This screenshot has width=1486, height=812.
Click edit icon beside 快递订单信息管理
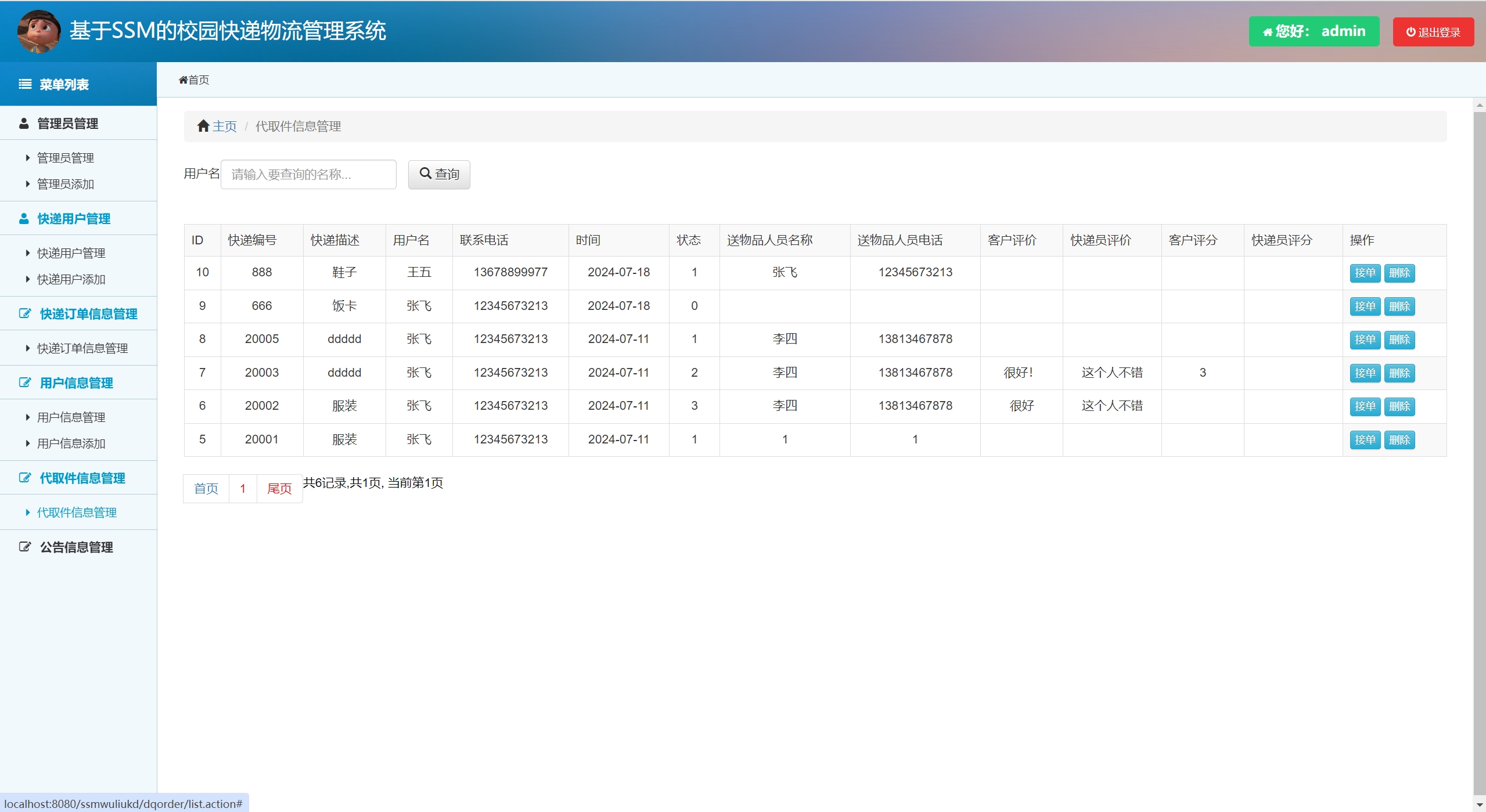tap(24, 314)
